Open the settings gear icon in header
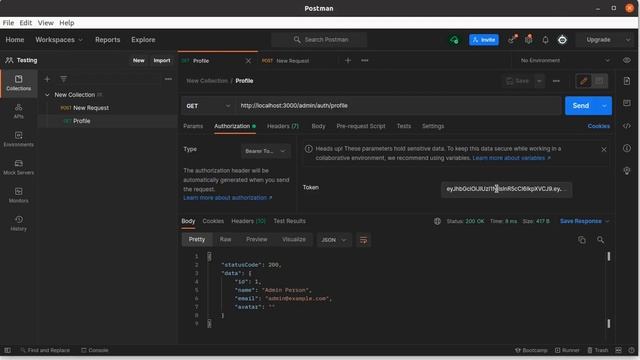640x360 pixels. (x=529, y=40)
